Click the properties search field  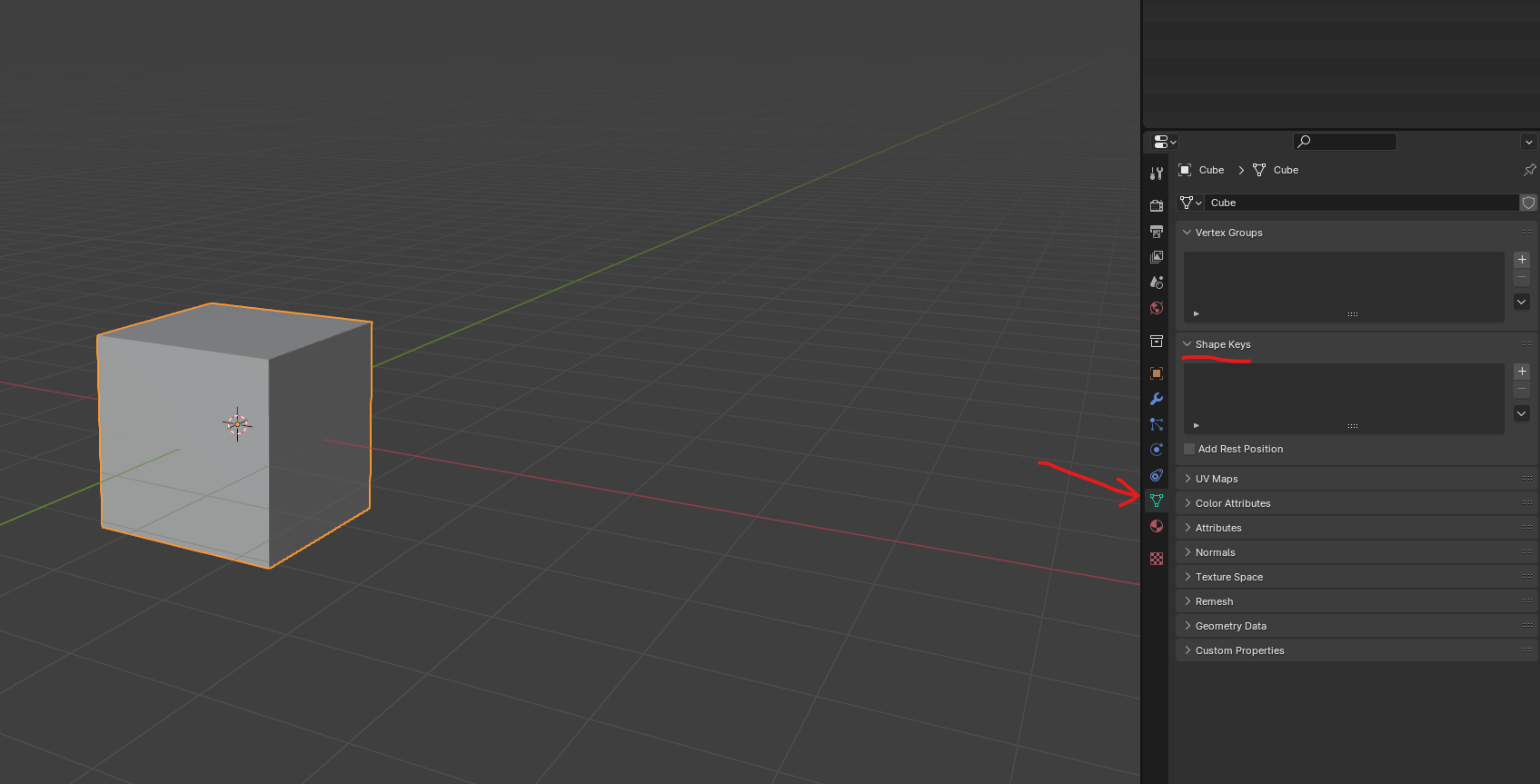[1345, 142]
